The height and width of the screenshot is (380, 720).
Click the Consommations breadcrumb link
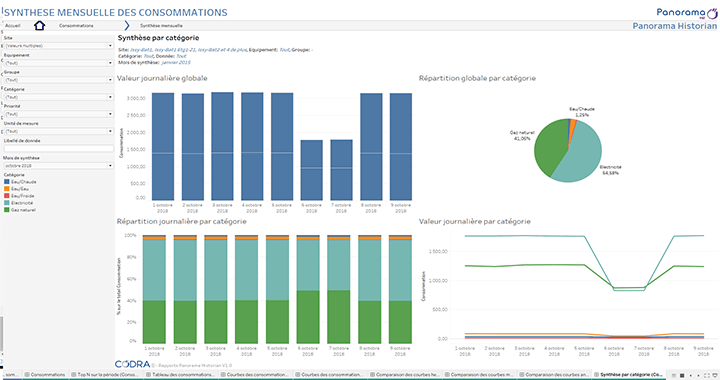(76, 26)
